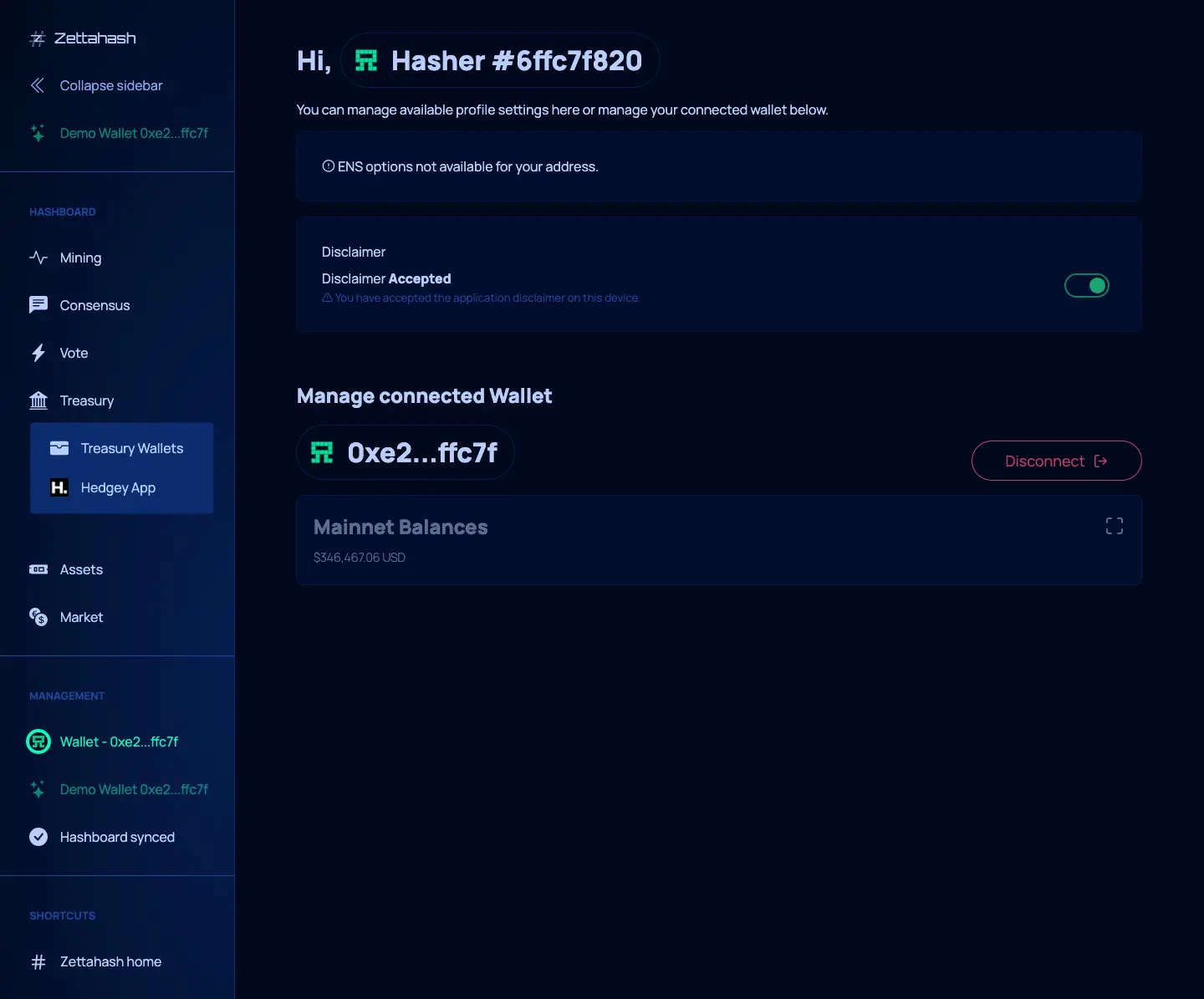Click Collapse sidebar label
This screenshot has height=999, width=1204.
coord(111,85)
